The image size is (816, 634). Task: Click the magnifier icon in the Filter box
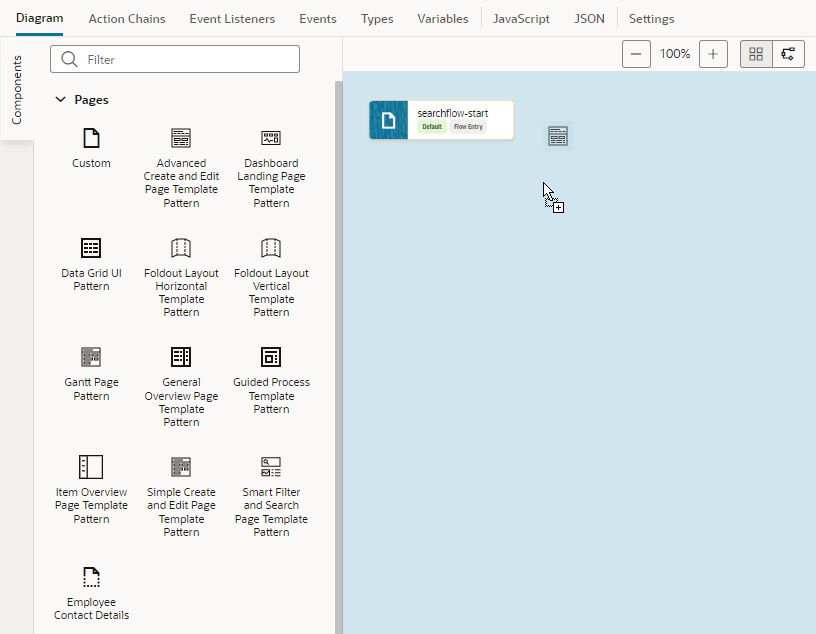click(x=67, y=59)
